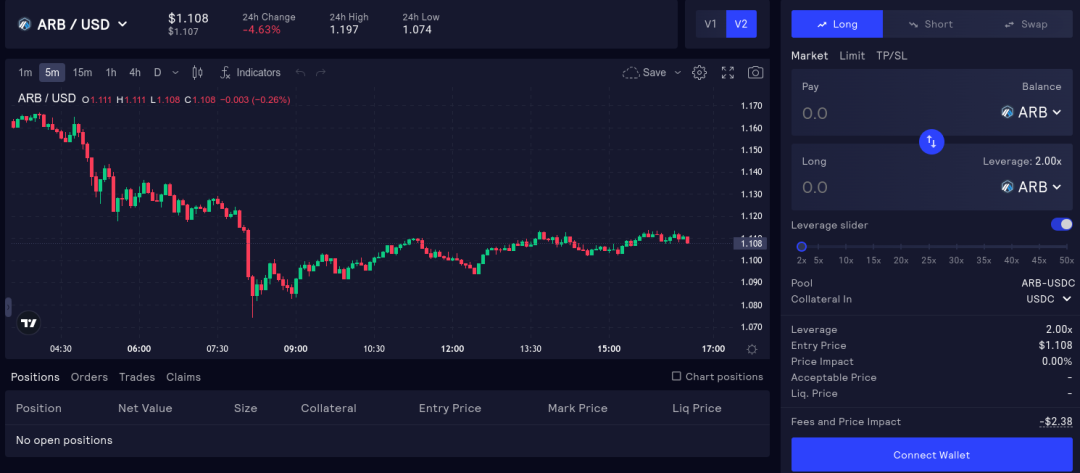Select the 15m timeframe
Viewport: 1080px width, 473px height.
point(82,73)
